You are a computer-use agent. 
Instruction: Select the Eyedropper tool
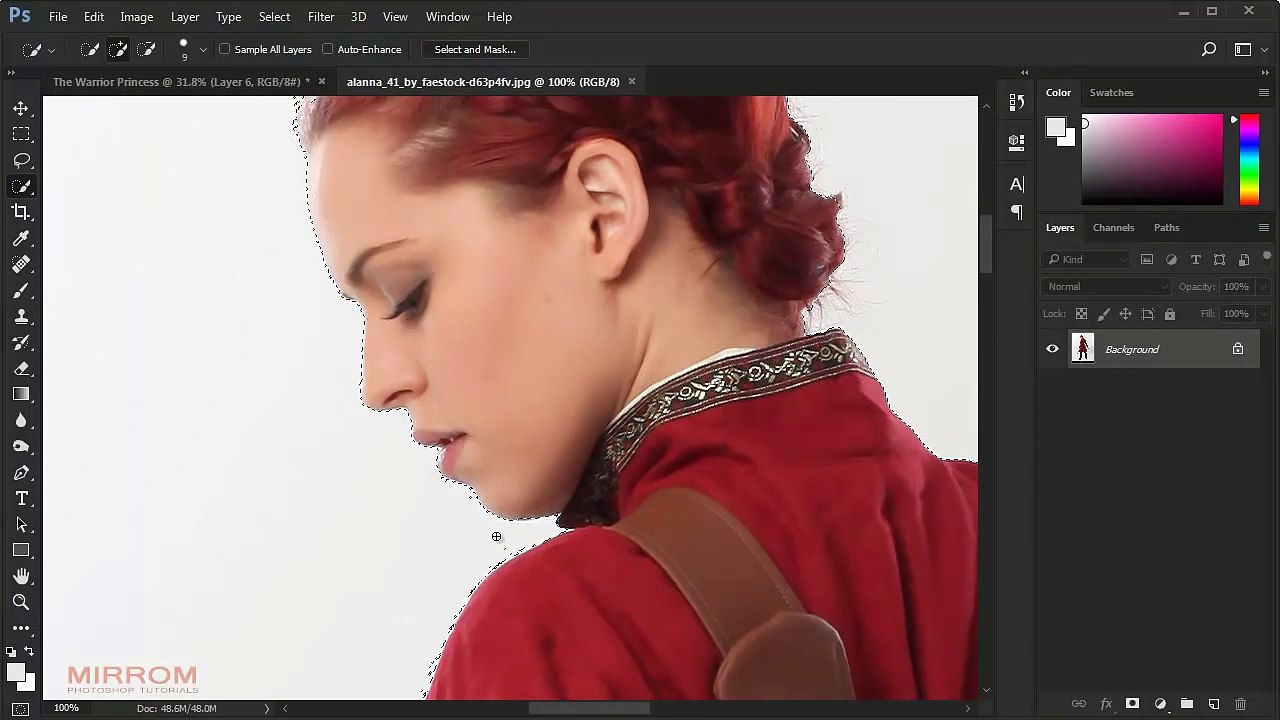(21, 238)
